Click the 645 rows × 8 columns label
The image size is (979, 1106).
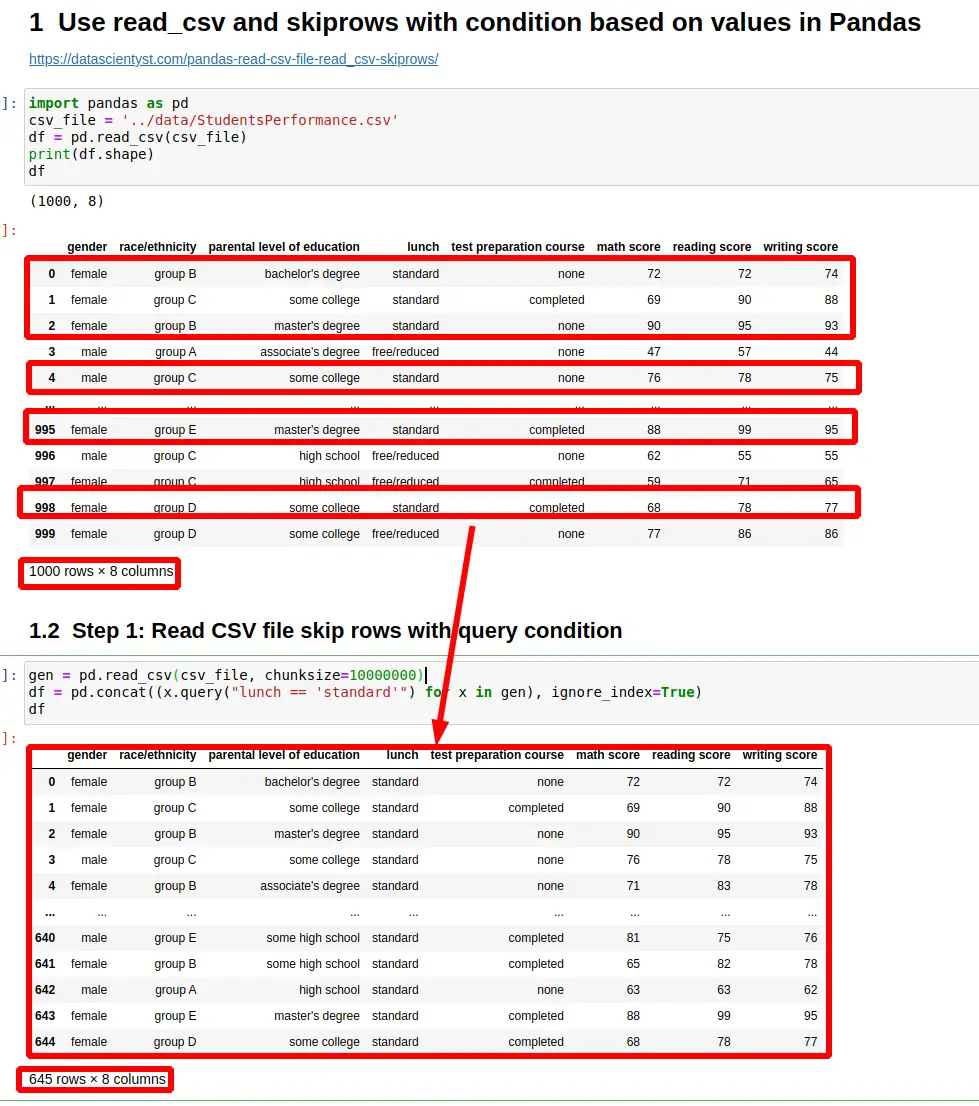tap(94, 1079)
